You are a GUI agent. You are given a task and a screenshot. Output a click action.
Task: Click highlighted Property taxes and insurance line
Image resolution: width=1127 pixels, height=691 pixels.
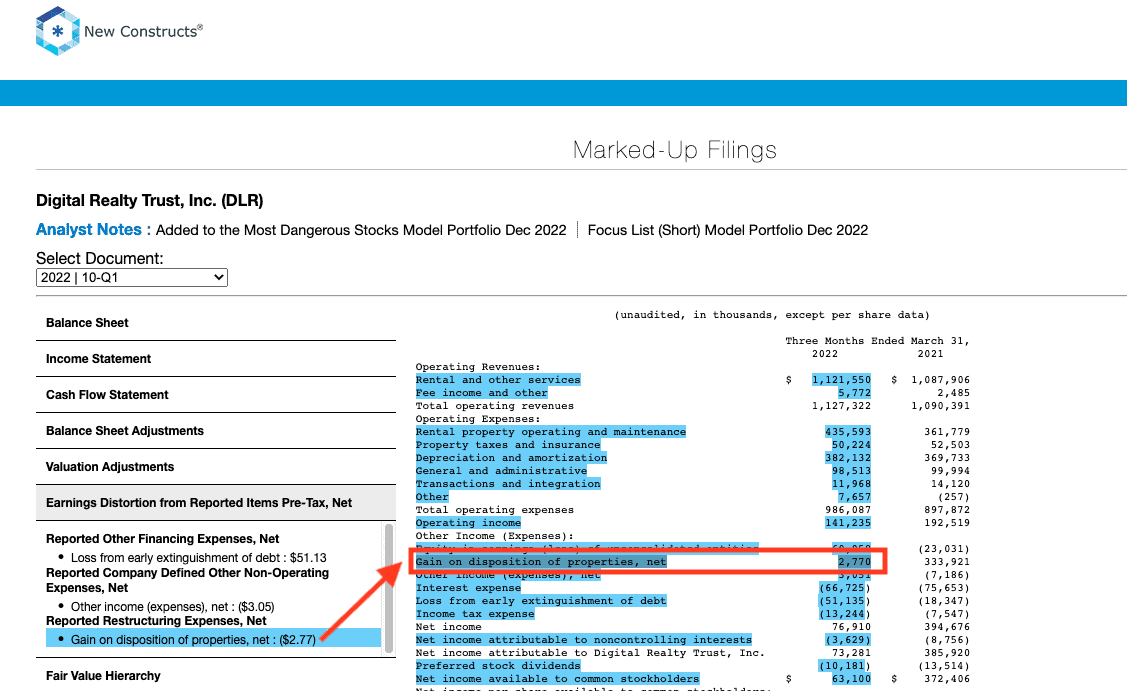pyautogui.click(x=507, y=444)
